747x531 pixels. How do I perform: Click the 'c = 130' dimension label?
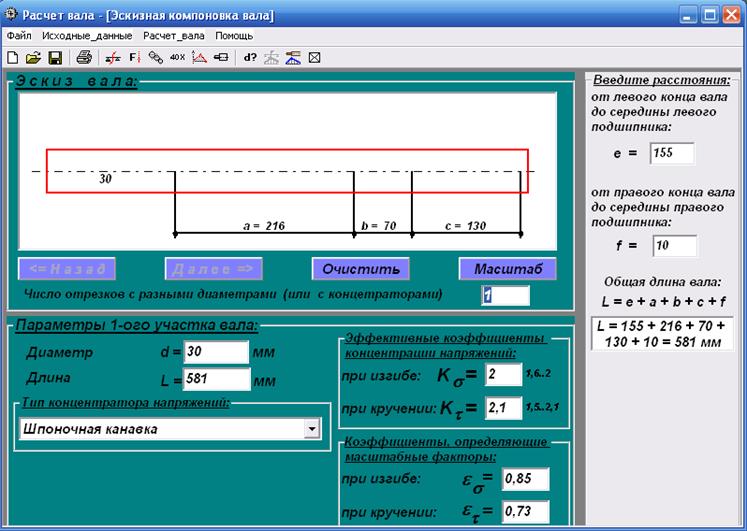(x=465, y=226)
